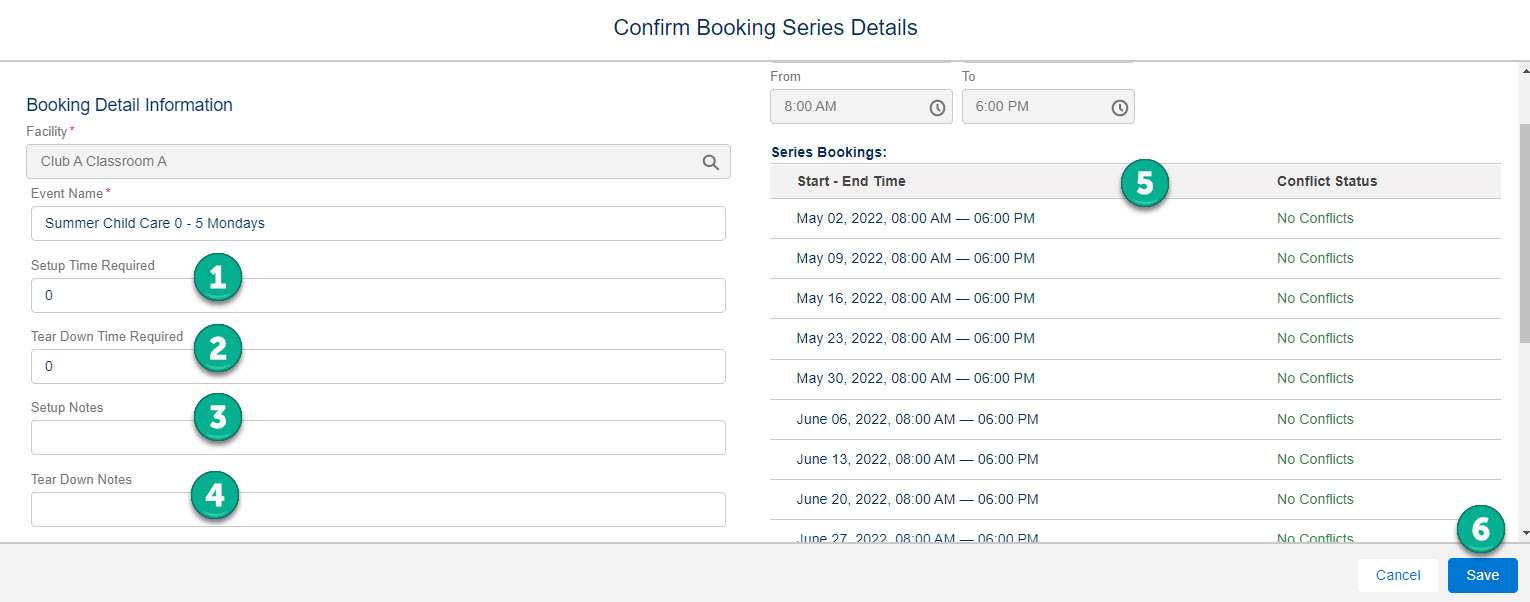Click No Conflicts for May 16 booking
This screenshot has width=1530, height=602.
[1315, 298]
